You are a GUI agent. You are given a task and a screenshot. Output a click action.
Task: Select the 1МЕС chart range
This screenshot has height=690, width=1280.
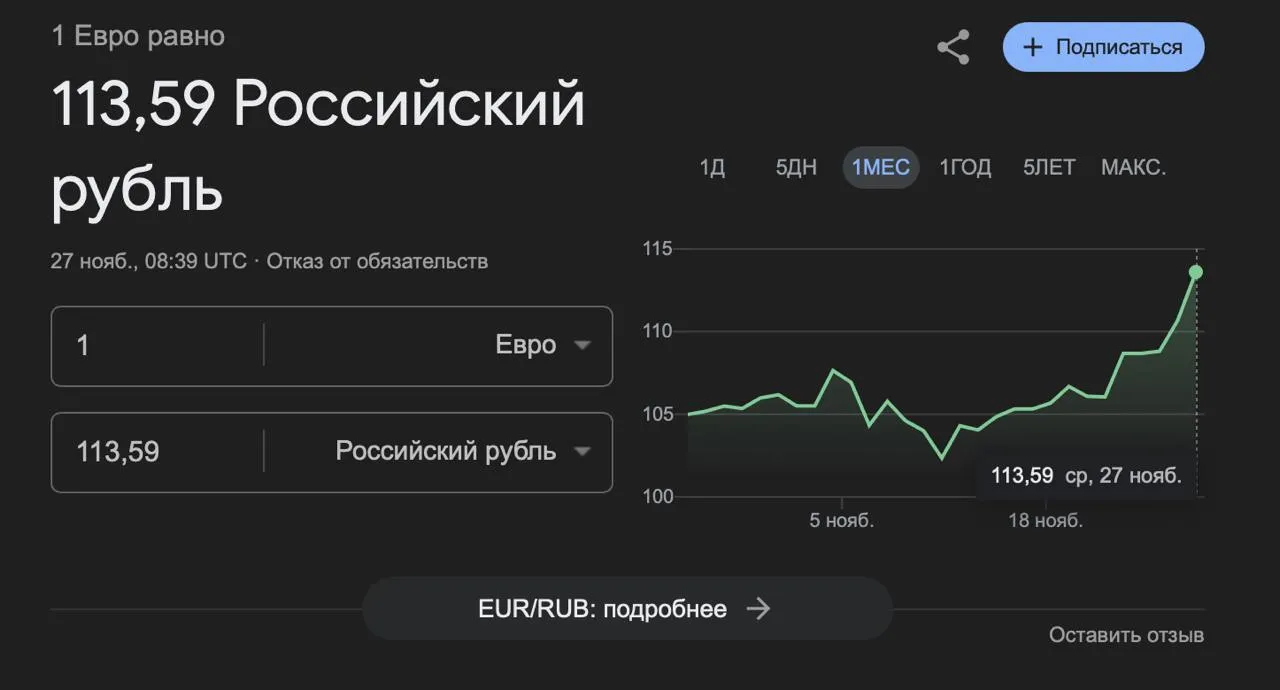point(880,167)
